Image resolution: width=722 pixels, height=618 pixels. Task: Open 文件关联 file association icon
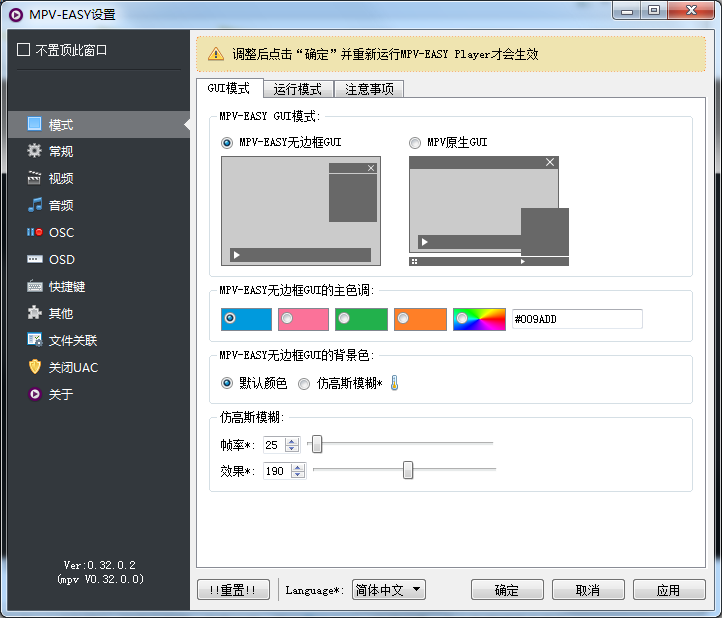(35, 340)
